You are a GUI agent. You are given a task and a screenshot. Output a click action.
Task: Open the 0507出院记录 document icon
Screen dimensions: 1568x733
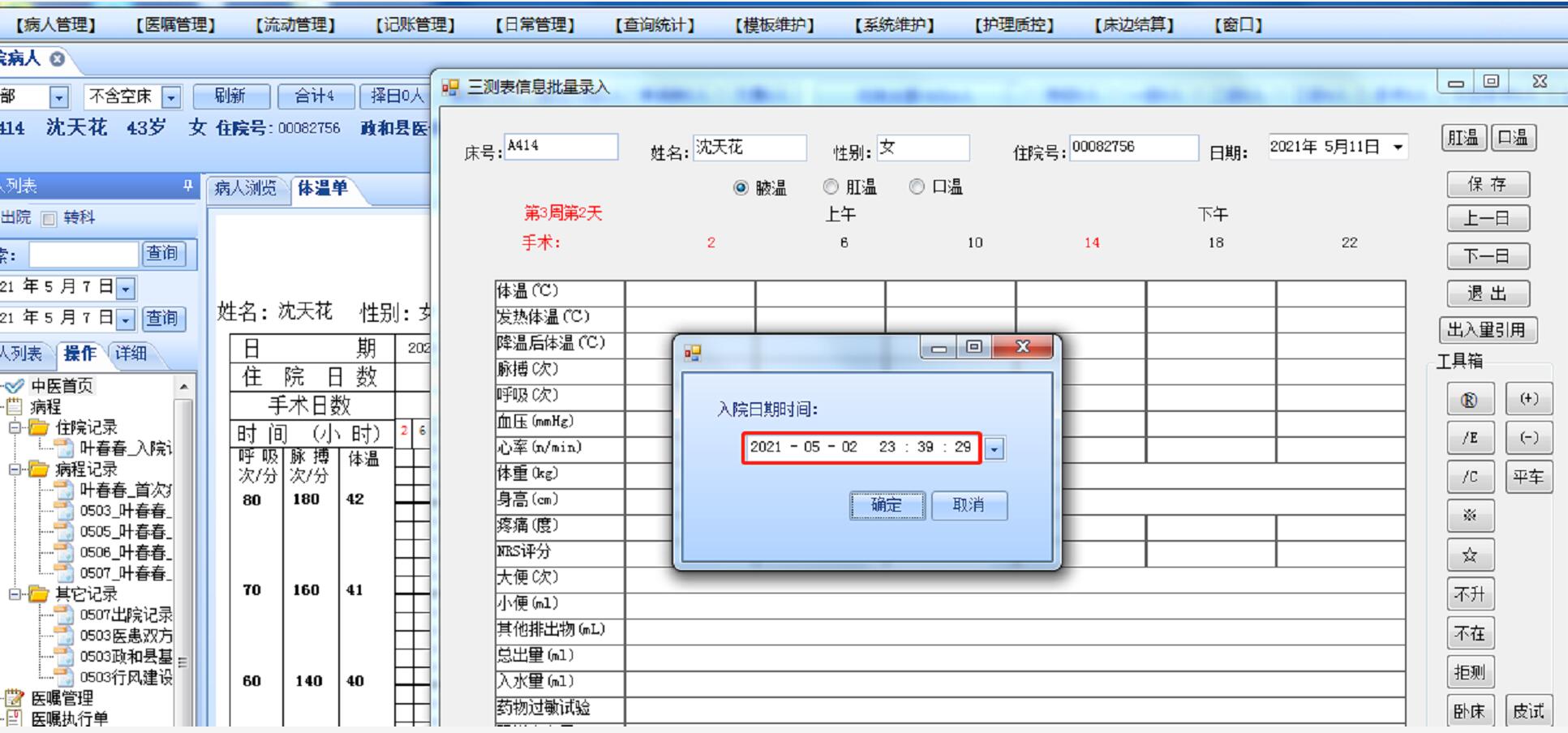[64, 615]
